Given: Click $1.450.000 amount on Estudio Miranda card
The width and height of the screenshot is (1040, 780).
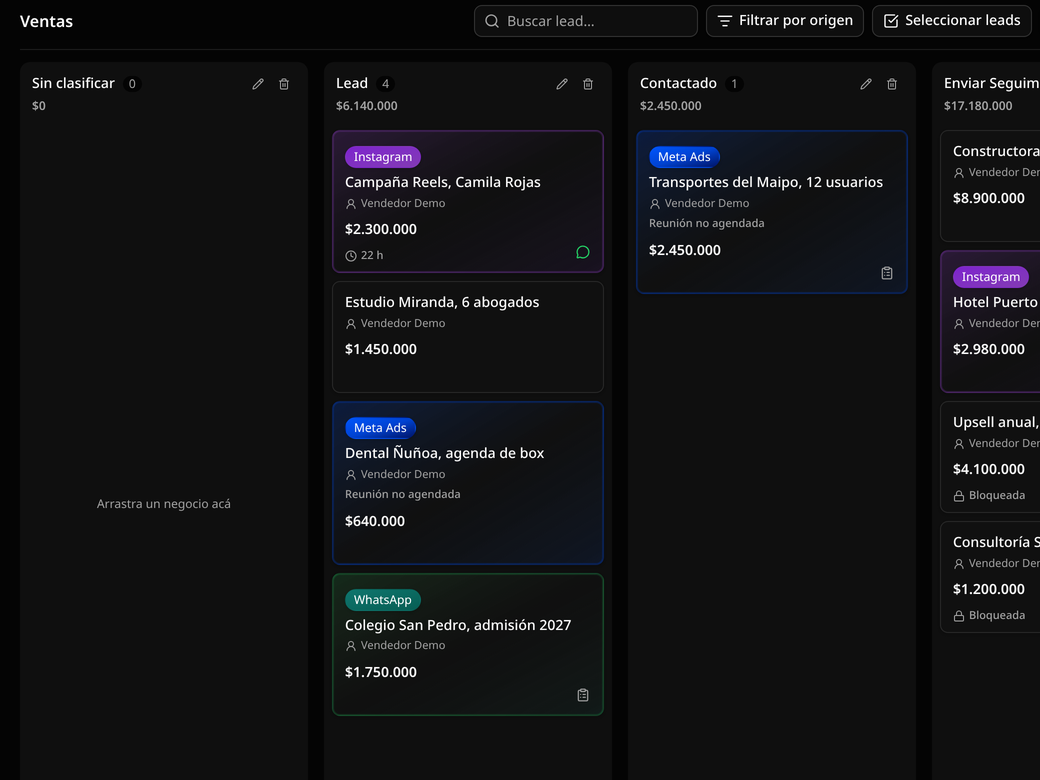Looking at the screenshot, I should click(x=381, y=350).
